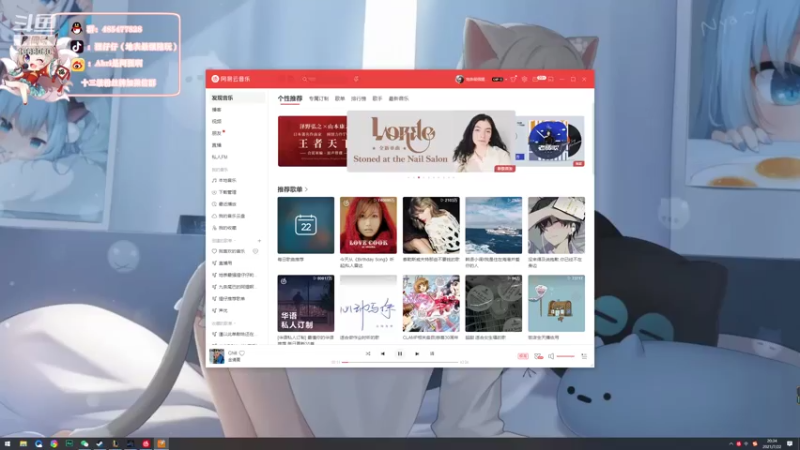
Task: Click the NetEase Cloud Music logo
Action: click(231, 79)
